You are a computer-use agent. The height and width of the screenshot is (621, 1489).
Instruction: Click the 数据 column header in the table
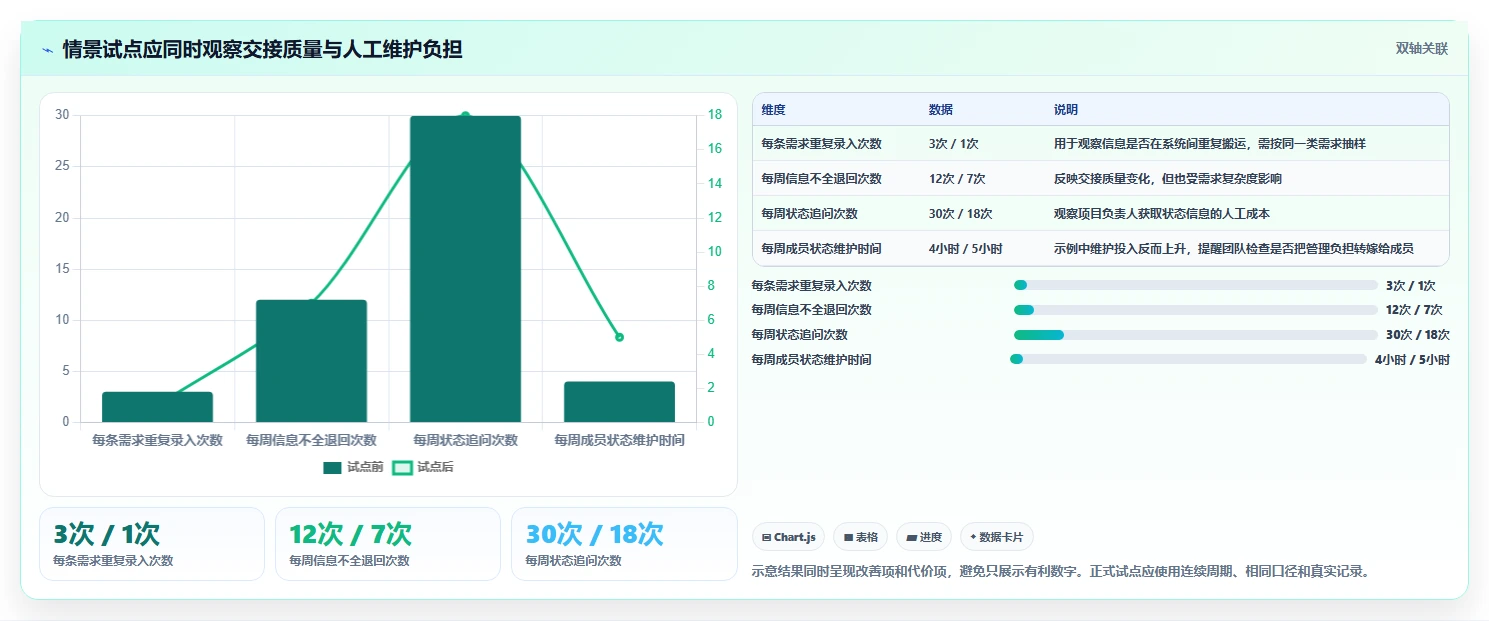pyautogui.click(x=940, y=110)
